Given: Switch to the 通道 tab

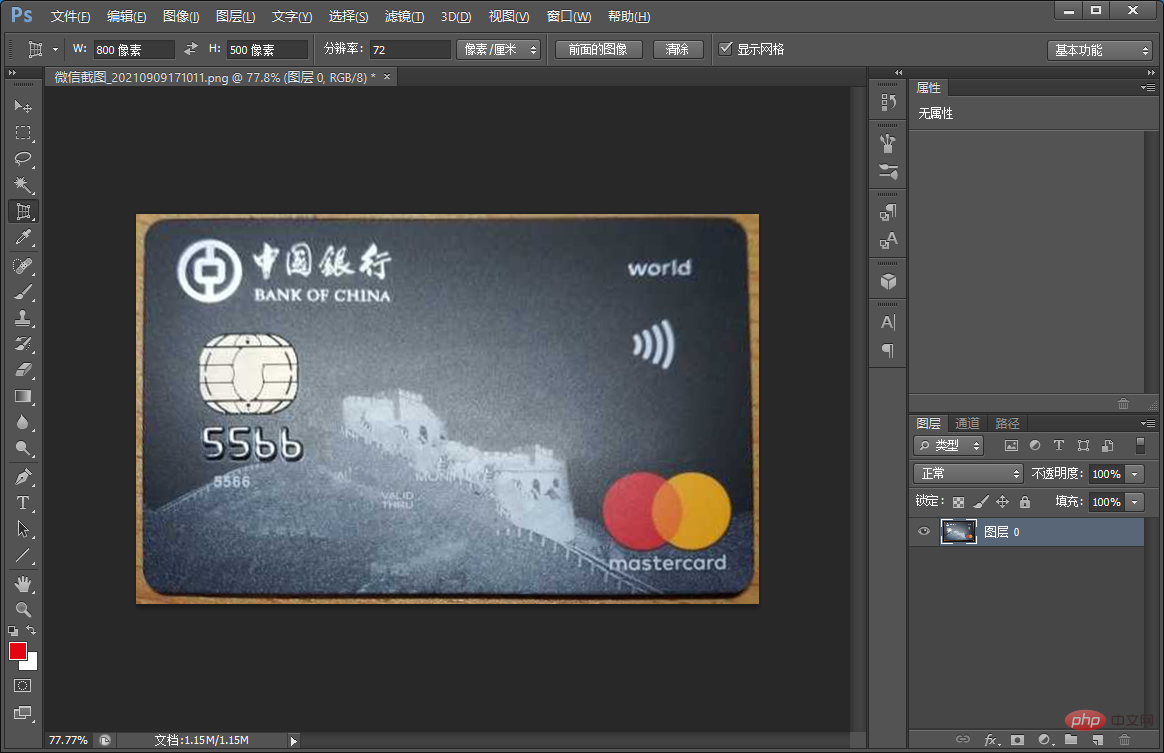Looking at the screenshot, I should click(967, 423).
